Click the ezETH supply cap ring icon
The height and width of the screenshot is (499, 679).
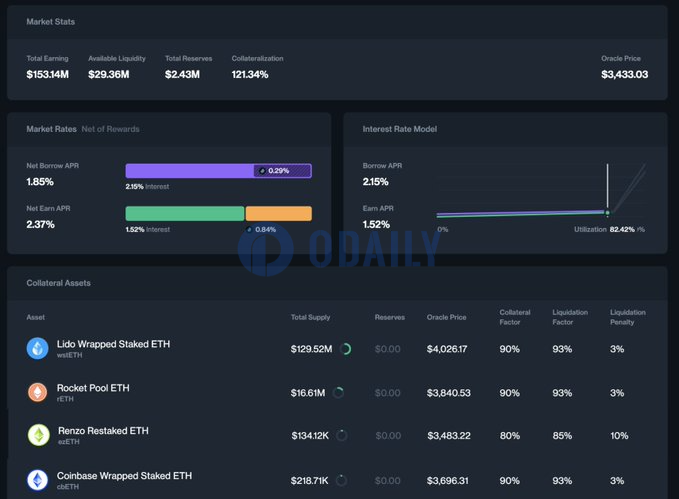[342, 435]
